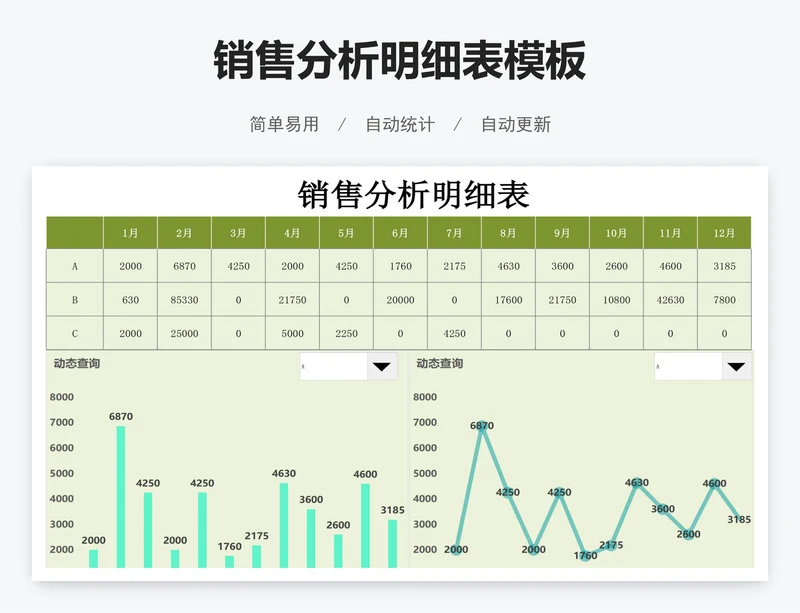Select table cell 4250 in row C
The height and width of the screenshot is (613, 800).
coord(455,333)
